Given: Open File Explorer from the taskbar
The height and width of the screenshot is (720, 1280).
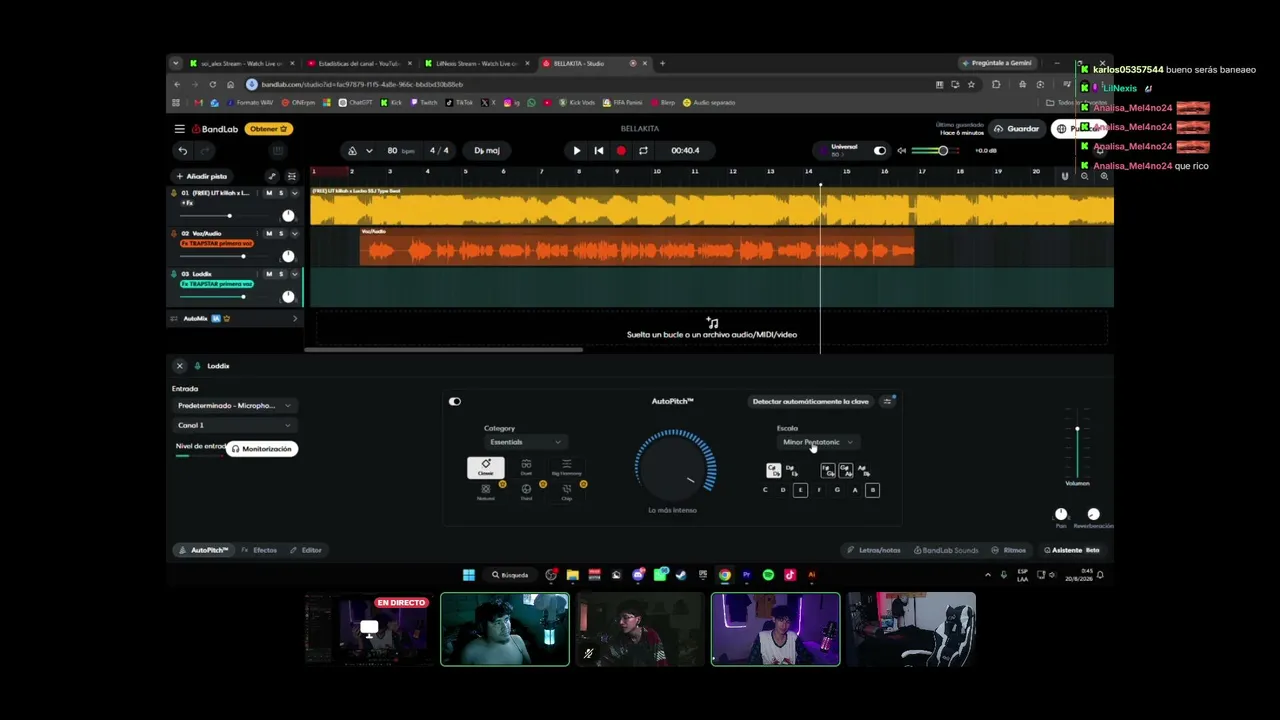Looking at the screenshot, I should (x=572, y=575).
